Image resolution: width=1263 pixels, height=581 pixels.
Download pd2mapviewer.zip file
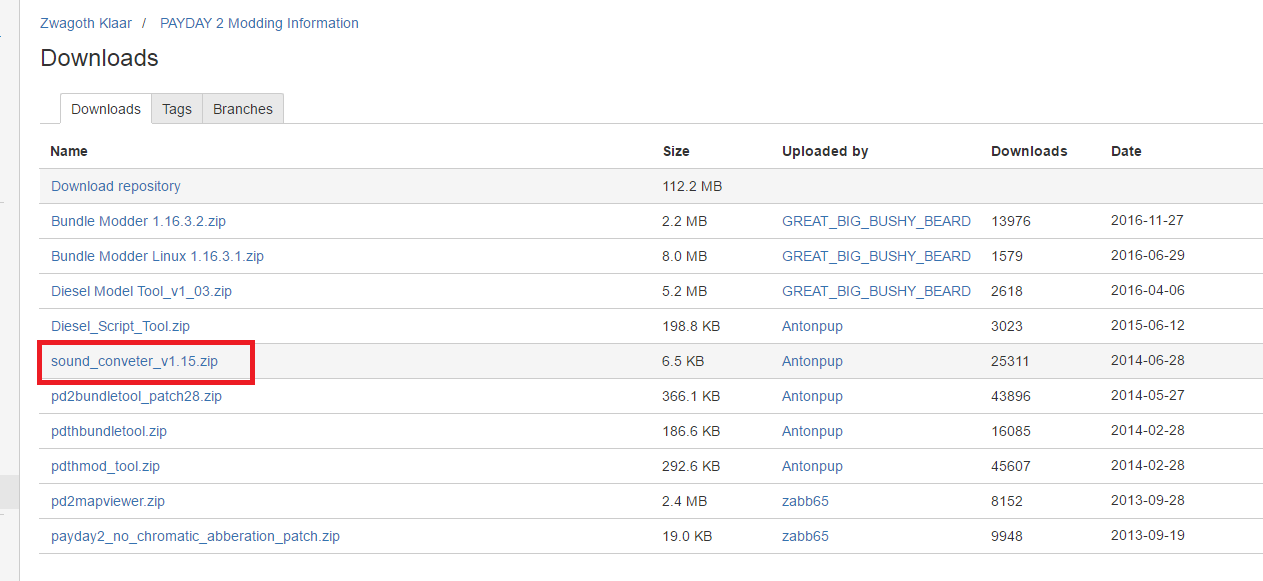pyautogui.click(x=108, y=501)
